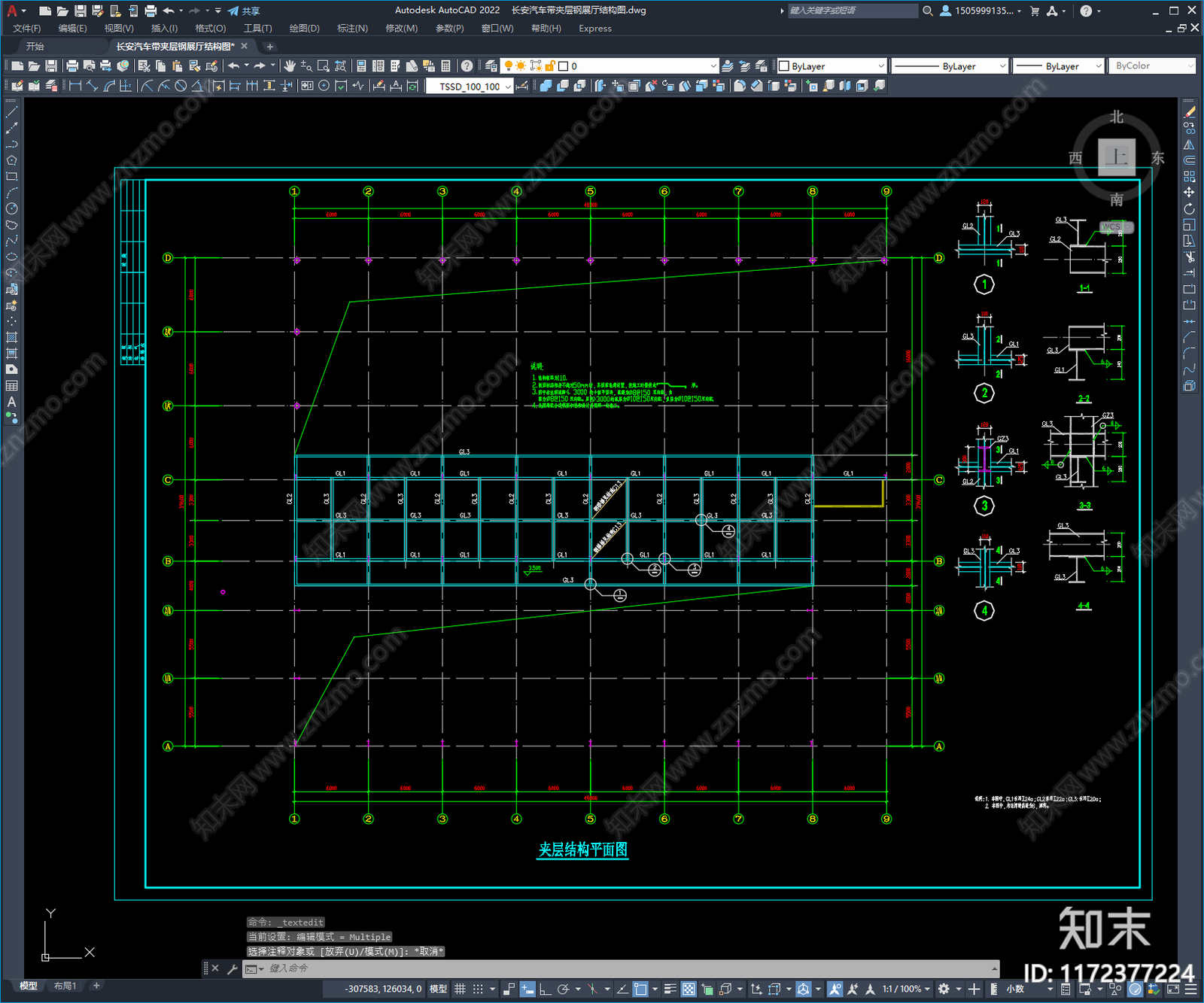The width and height of the screenshot is (1204, 1003).
Task: Select the Mirror tool in right toolbar
Action: point(1189,144)
